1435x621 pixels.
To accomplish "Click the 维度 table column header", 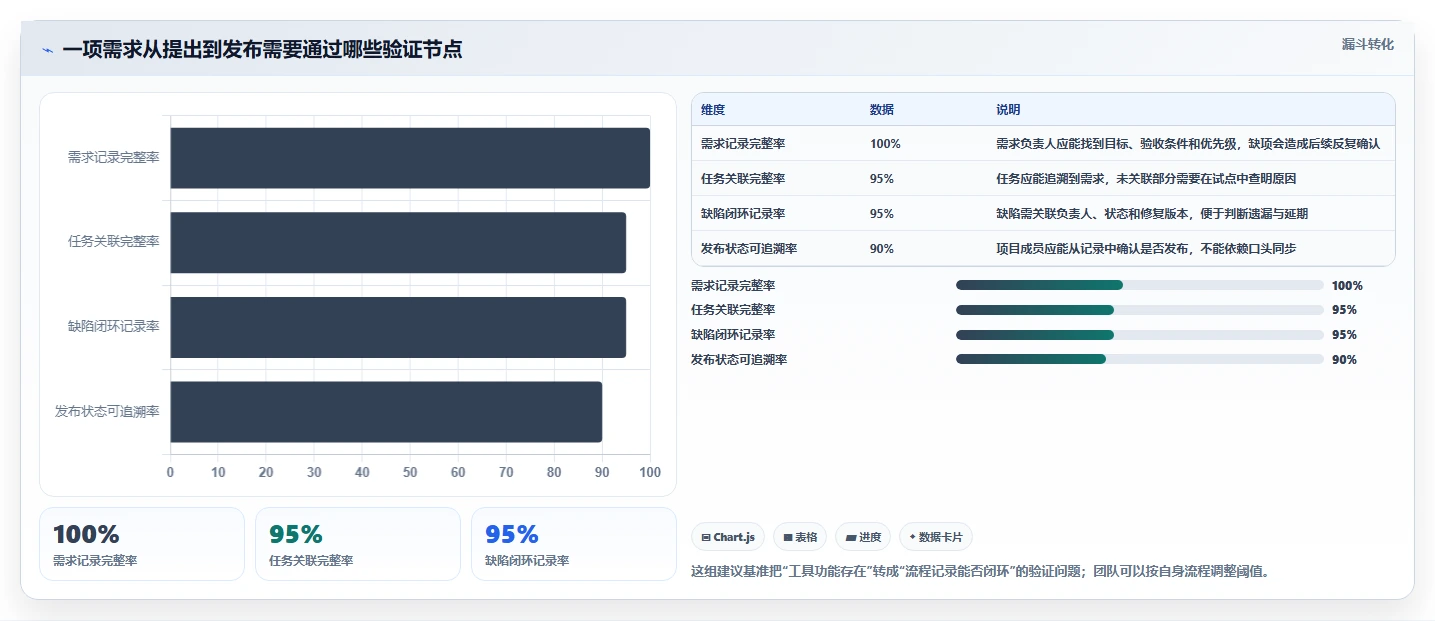I will click(x=713, y=109).
